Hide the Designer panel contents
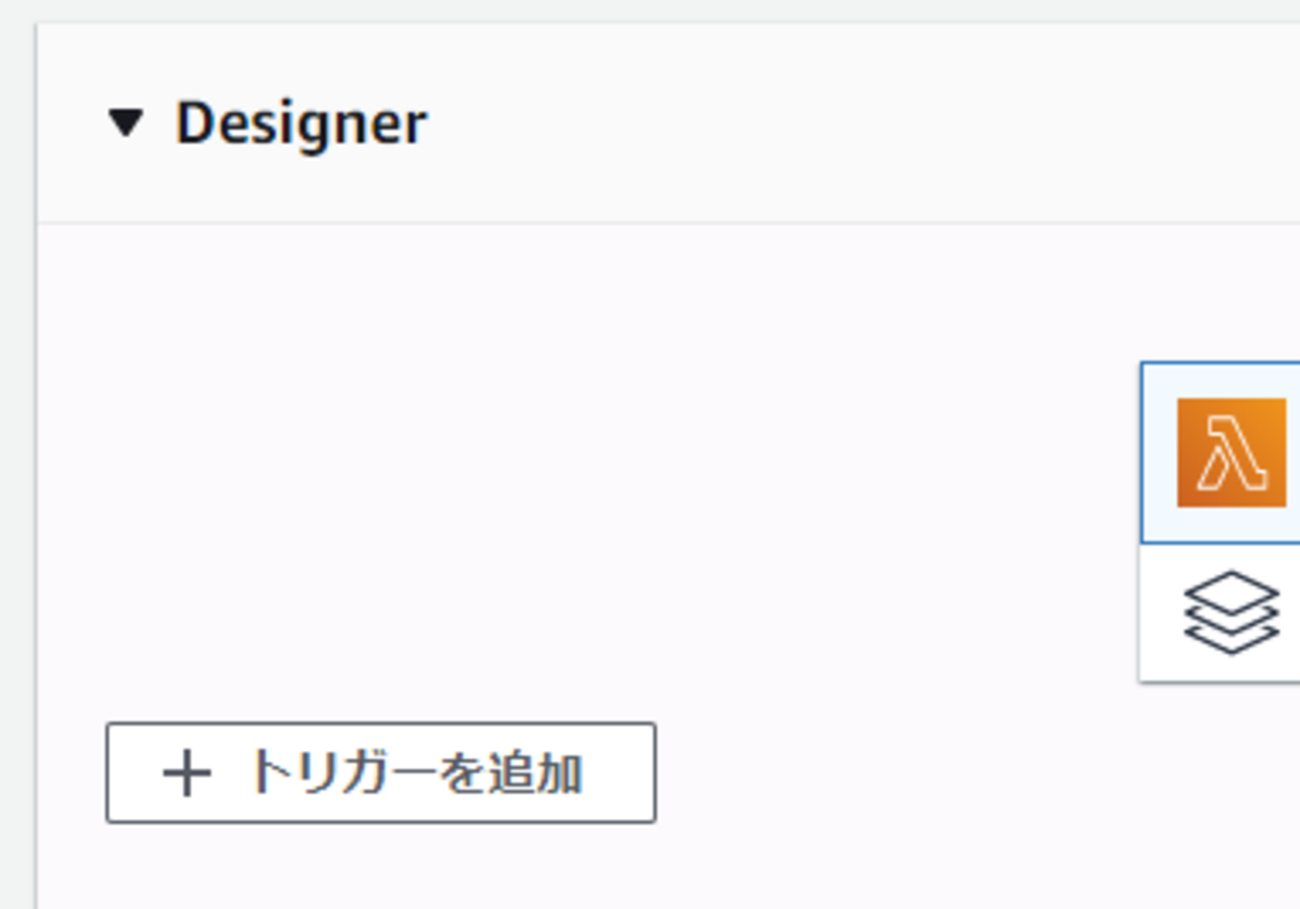Image resolution: width=1300 pixels, height=909 pixels. point(126,124)
